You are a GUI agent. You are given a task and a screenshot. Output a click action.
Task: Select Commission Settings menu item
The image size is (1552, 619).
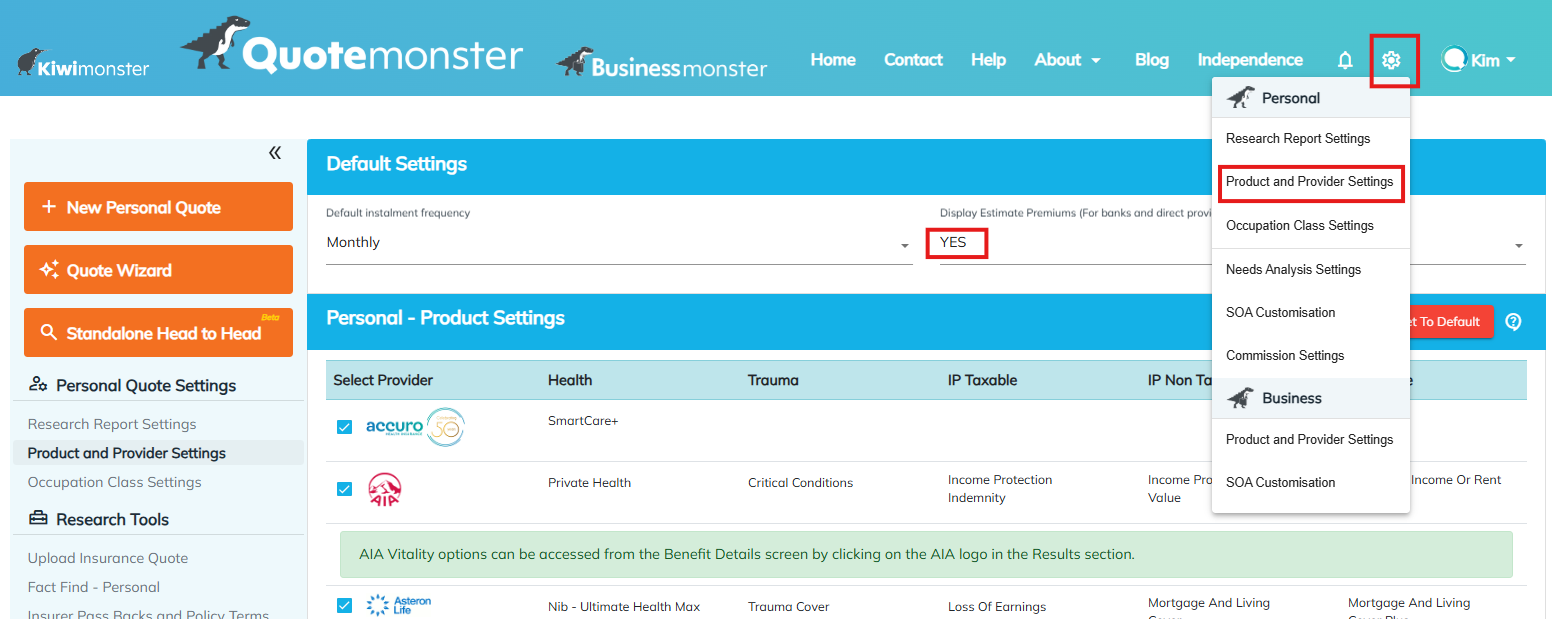(x=1310, y=355)
